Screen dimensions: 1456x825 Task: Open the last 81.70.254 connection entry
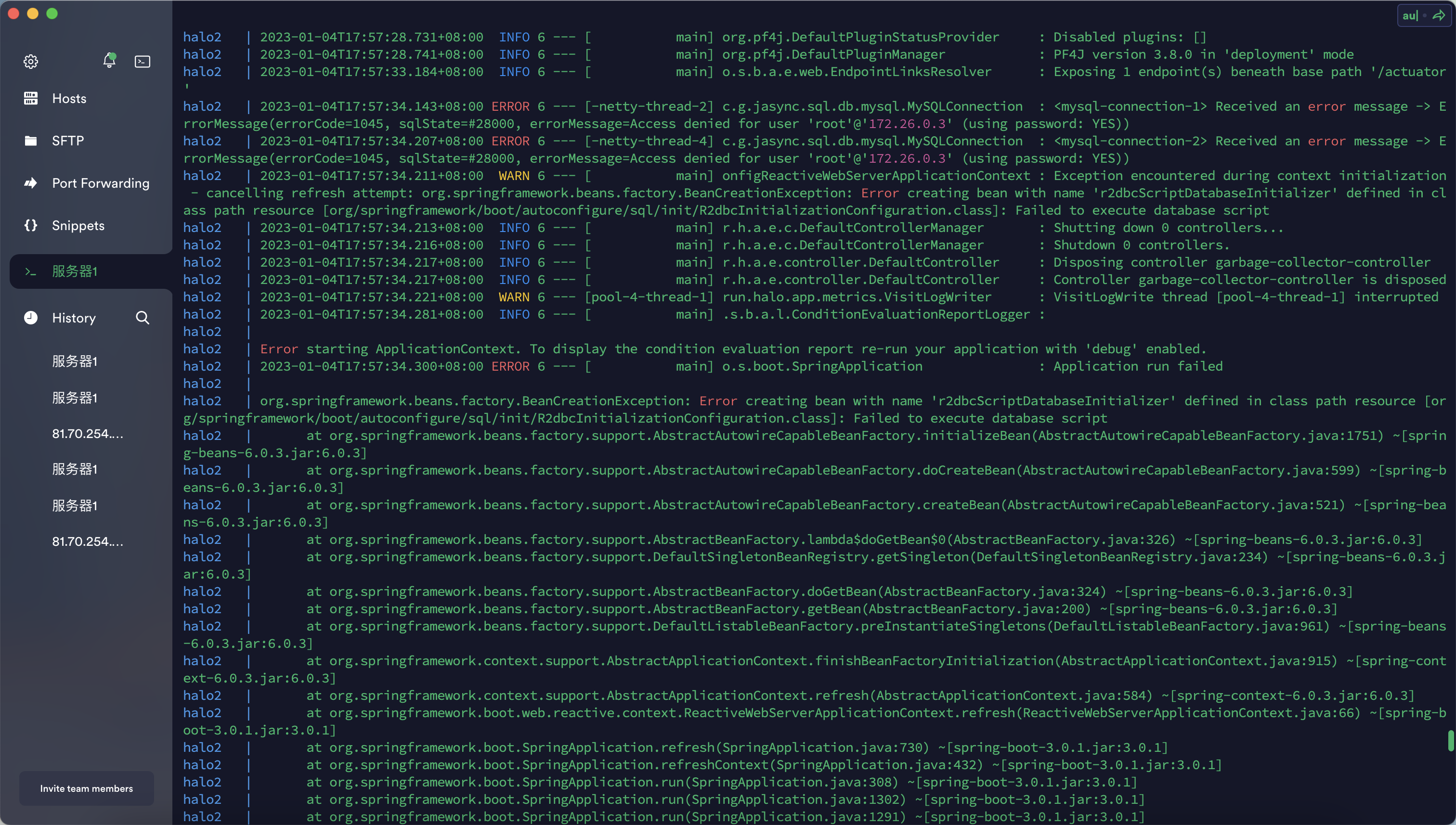pyautogui.click(x=87, y=541)
